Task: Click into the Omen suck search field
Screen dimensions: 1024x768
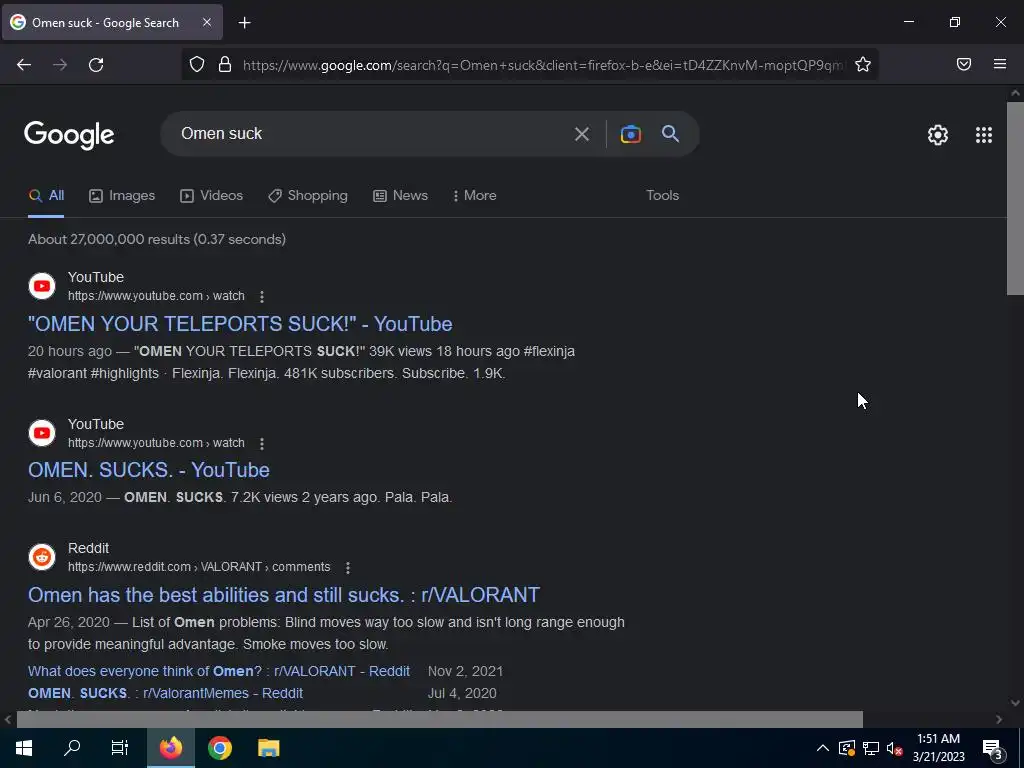Action: (x=372, y=134)
